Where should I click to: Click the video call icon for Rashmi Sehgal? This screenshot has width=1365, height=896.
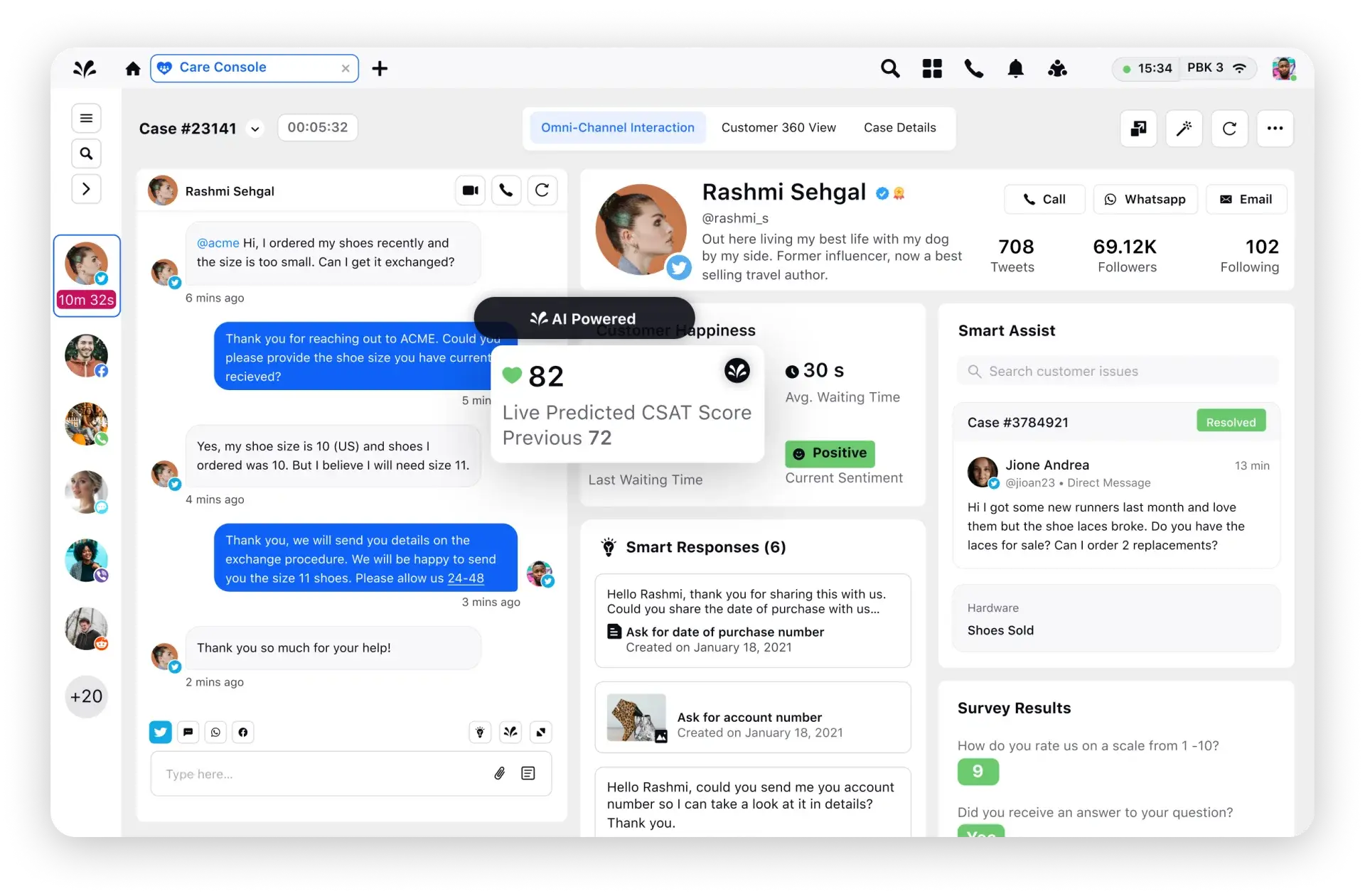(x=469, y=191)
